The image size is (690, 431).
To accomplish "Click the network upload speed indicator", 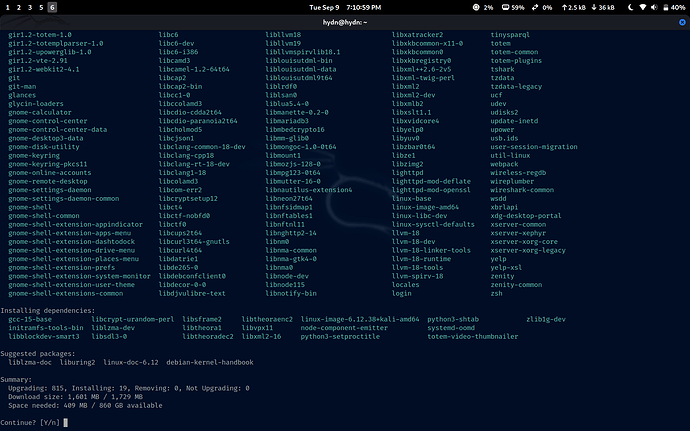I will coord(570,7).
